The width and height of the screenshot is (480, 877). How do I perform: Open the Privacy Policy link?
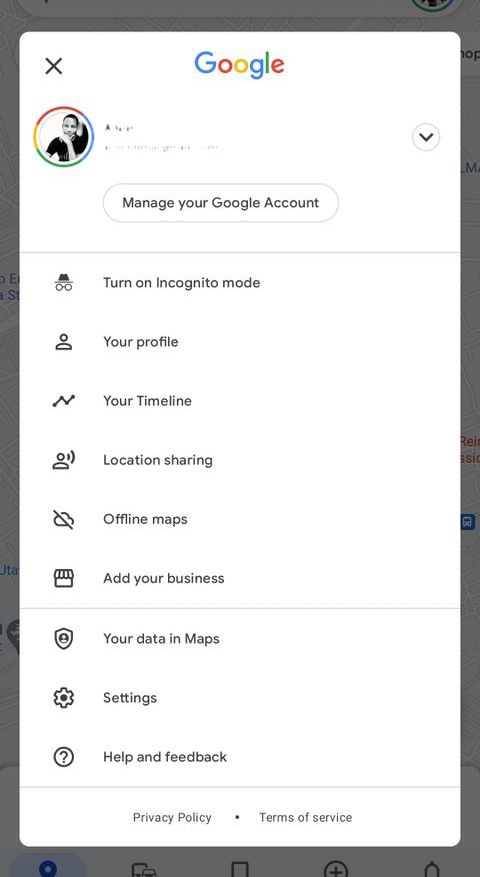(x=172, y=817)
